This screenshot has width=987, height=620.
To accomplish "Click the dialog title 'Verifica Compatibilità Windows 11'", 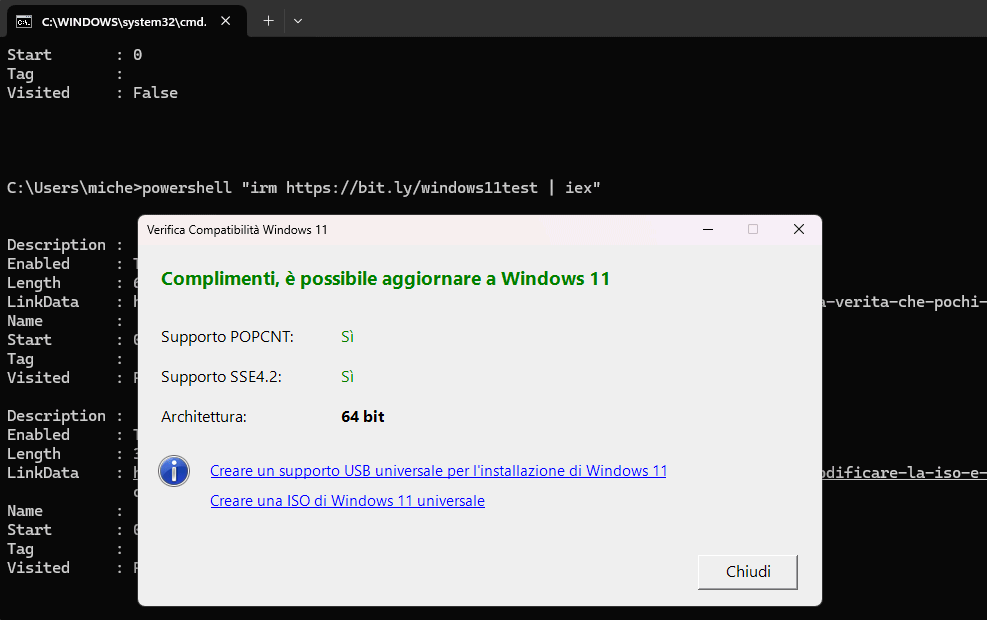I will point(237,230).
